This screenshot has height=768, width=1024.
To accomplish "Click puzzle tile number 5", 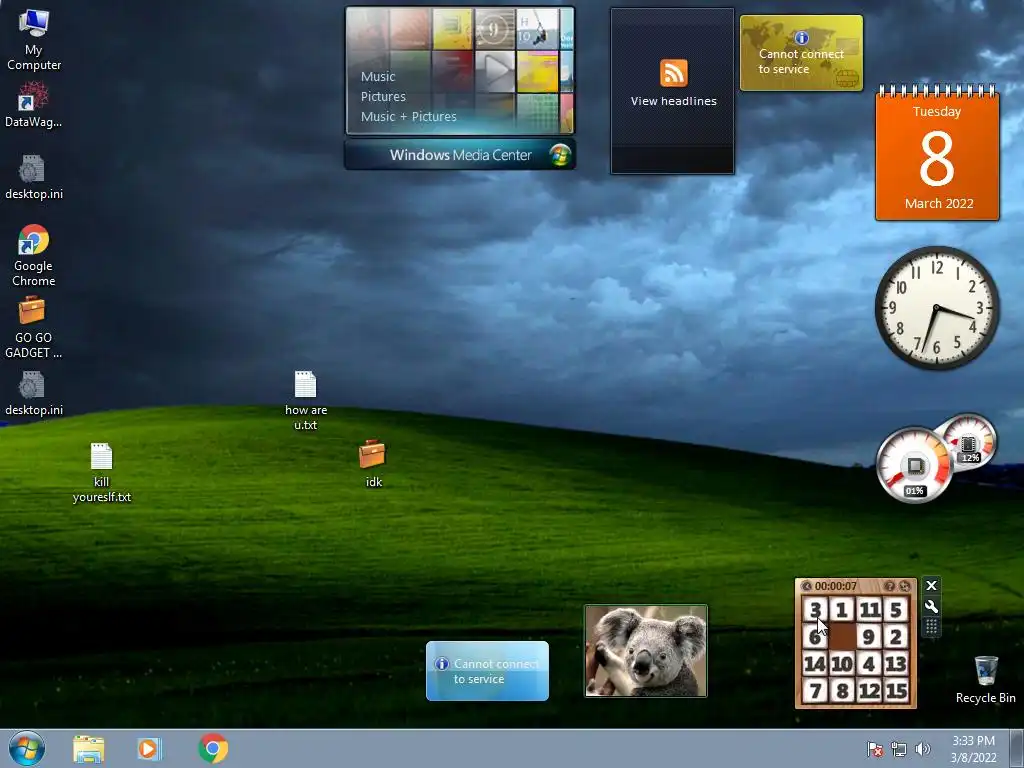I will [896, 609].
